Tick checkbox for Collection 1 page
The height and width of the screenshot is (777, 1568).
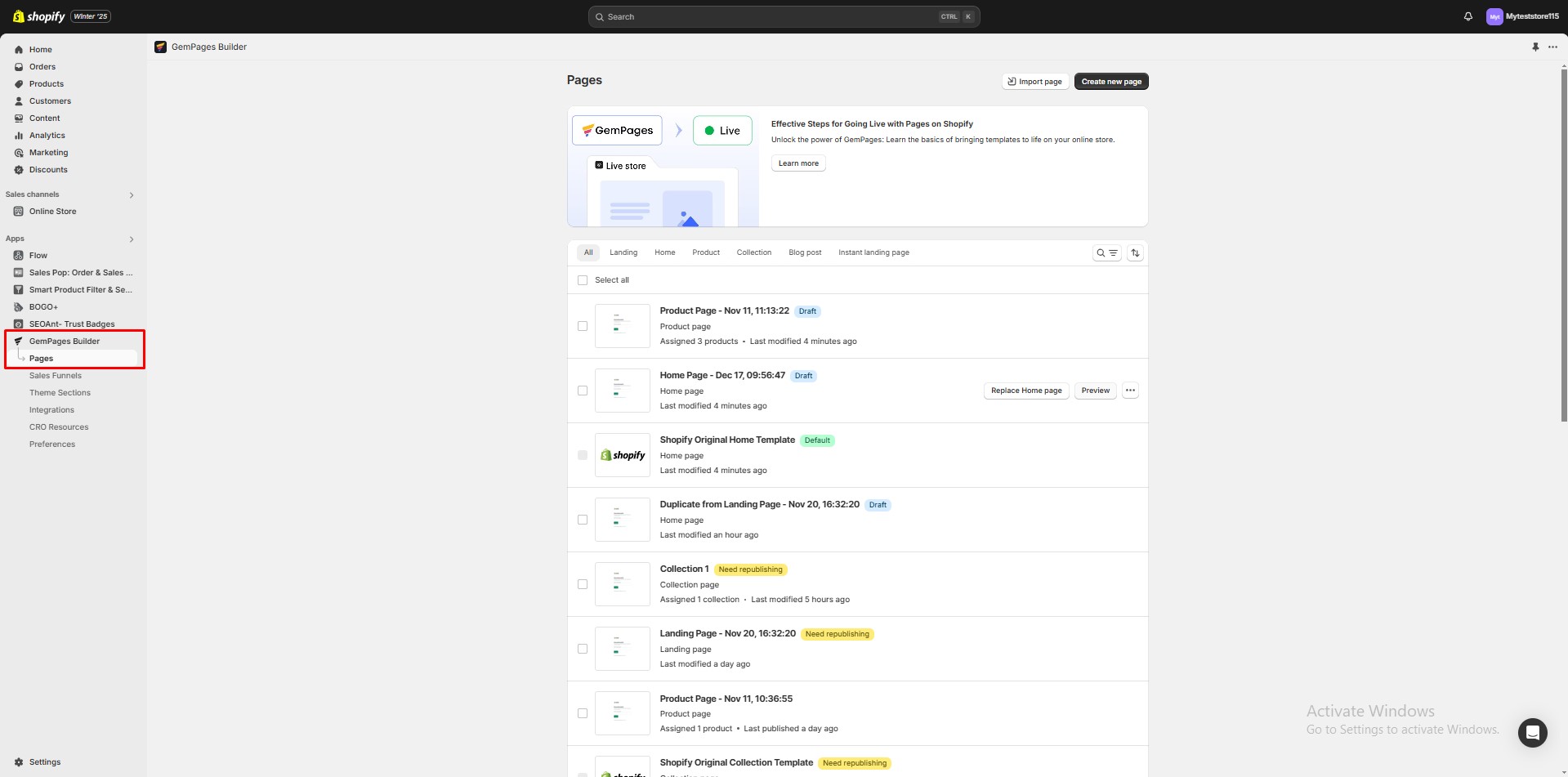583,584
